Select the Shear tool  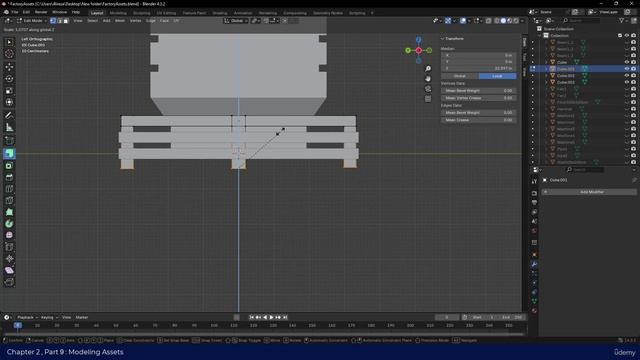9,270
